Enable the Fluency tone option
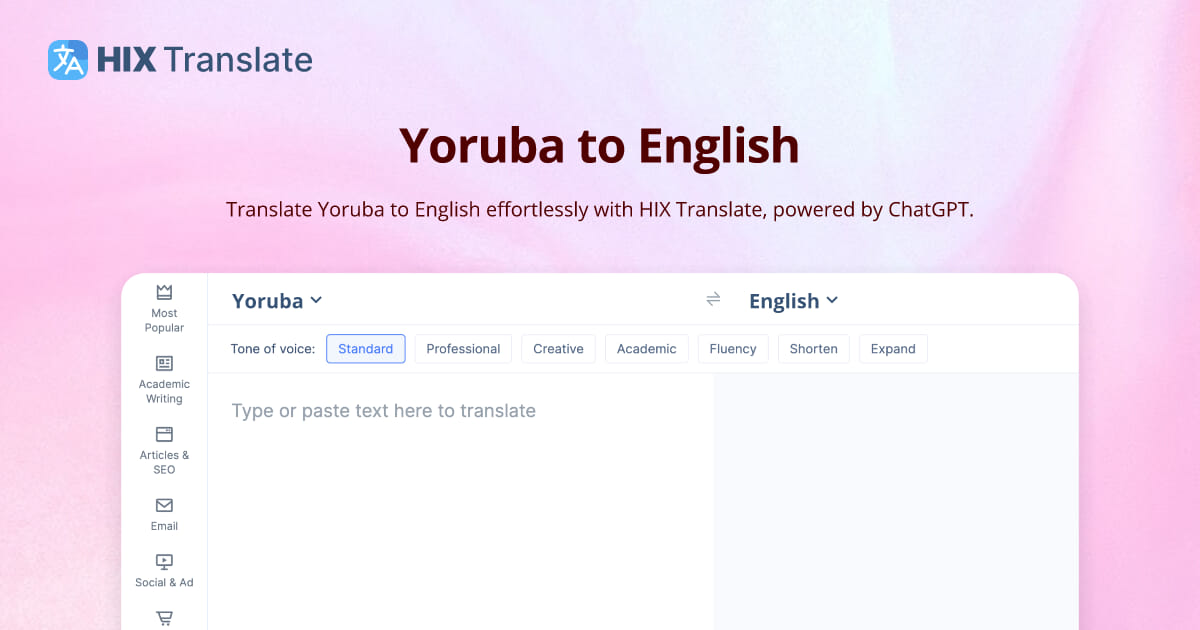This screenshot has height=630, width=1200. point(733,348)
